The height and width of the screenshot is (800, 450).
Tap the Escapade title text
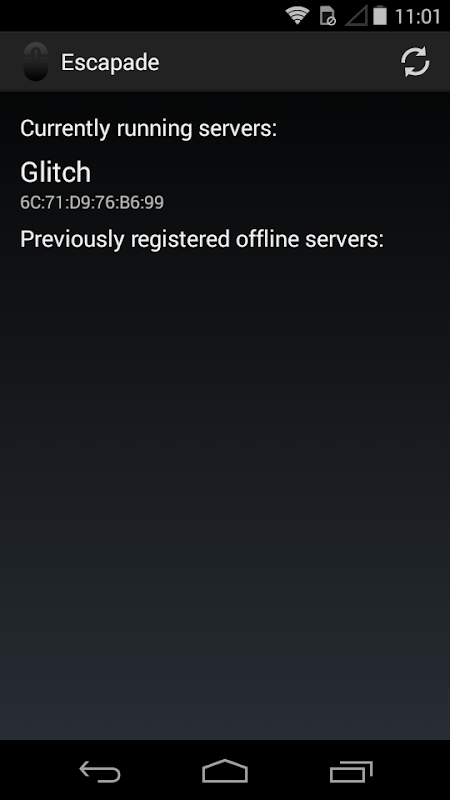click(x=110, y=63)
